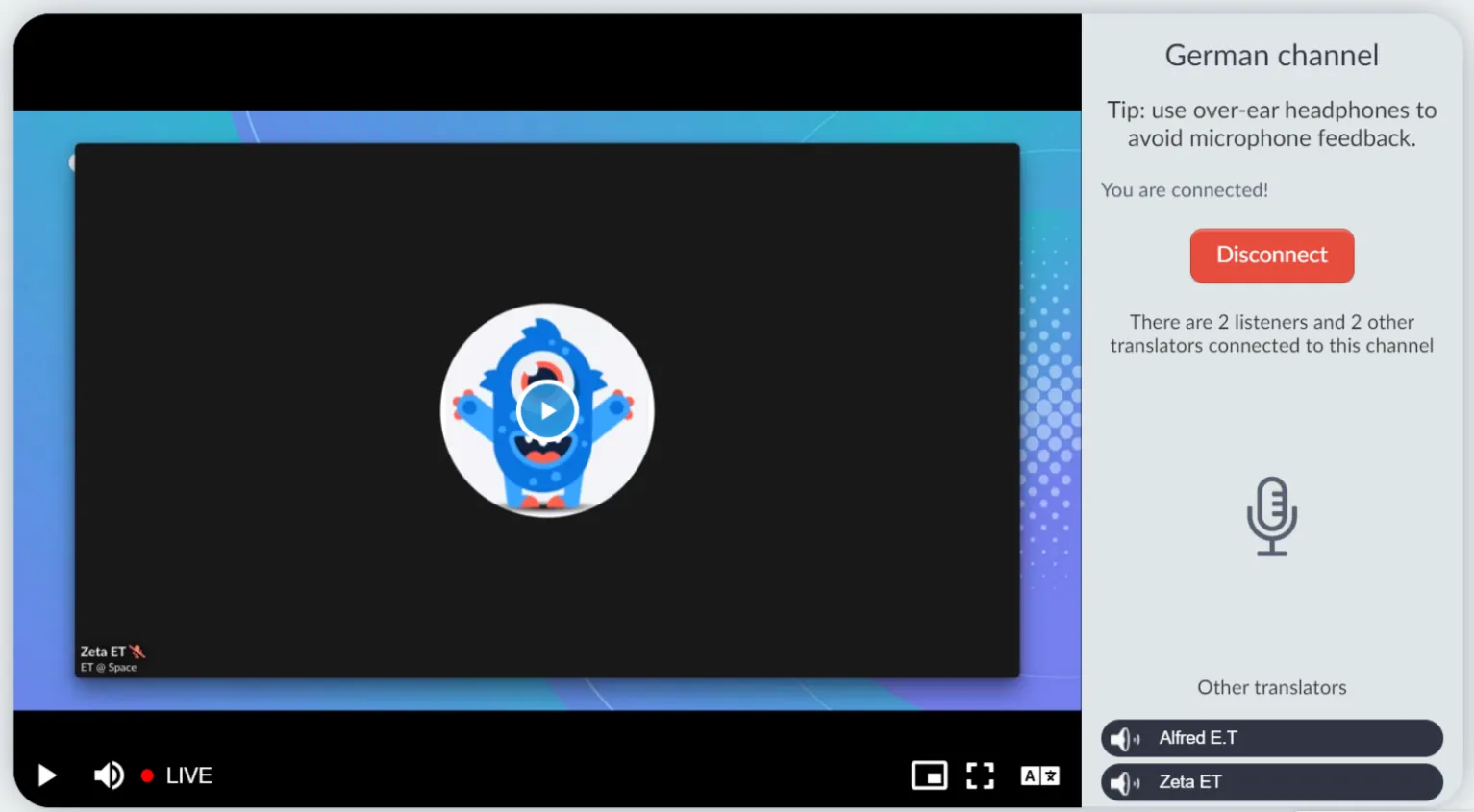Select Alfred E.T translator row
Screen dimensions: 1474x812
click(x=1271, y=738)
